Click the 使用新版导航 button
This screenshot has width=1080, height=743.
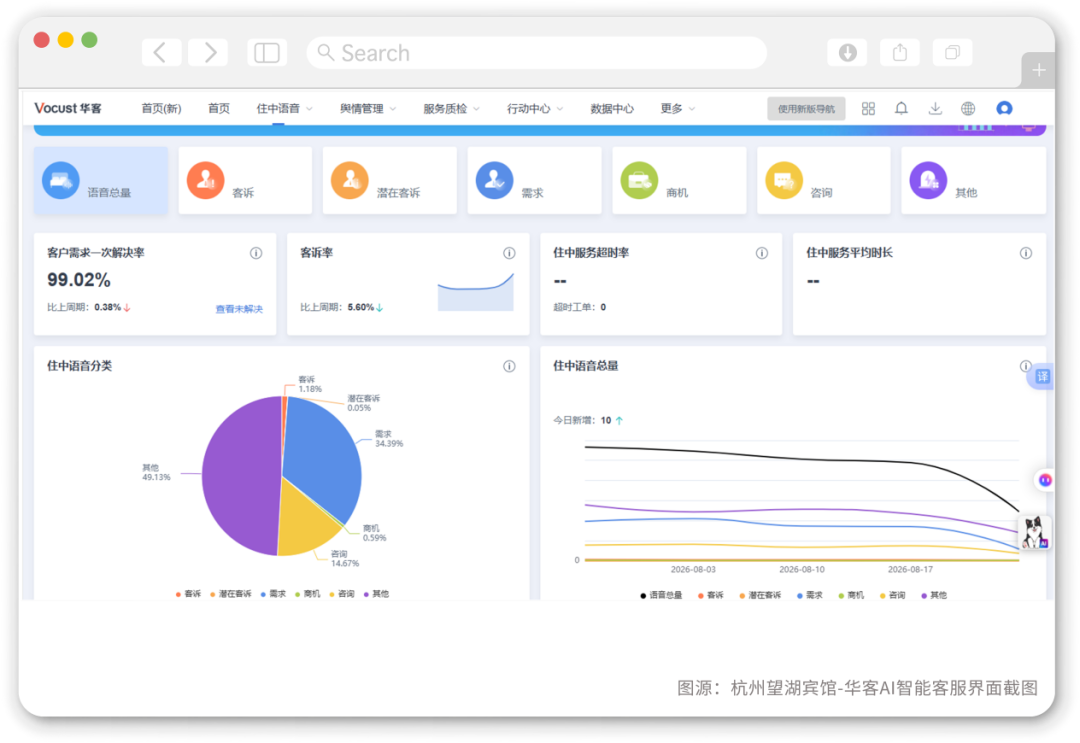[806, 108]
